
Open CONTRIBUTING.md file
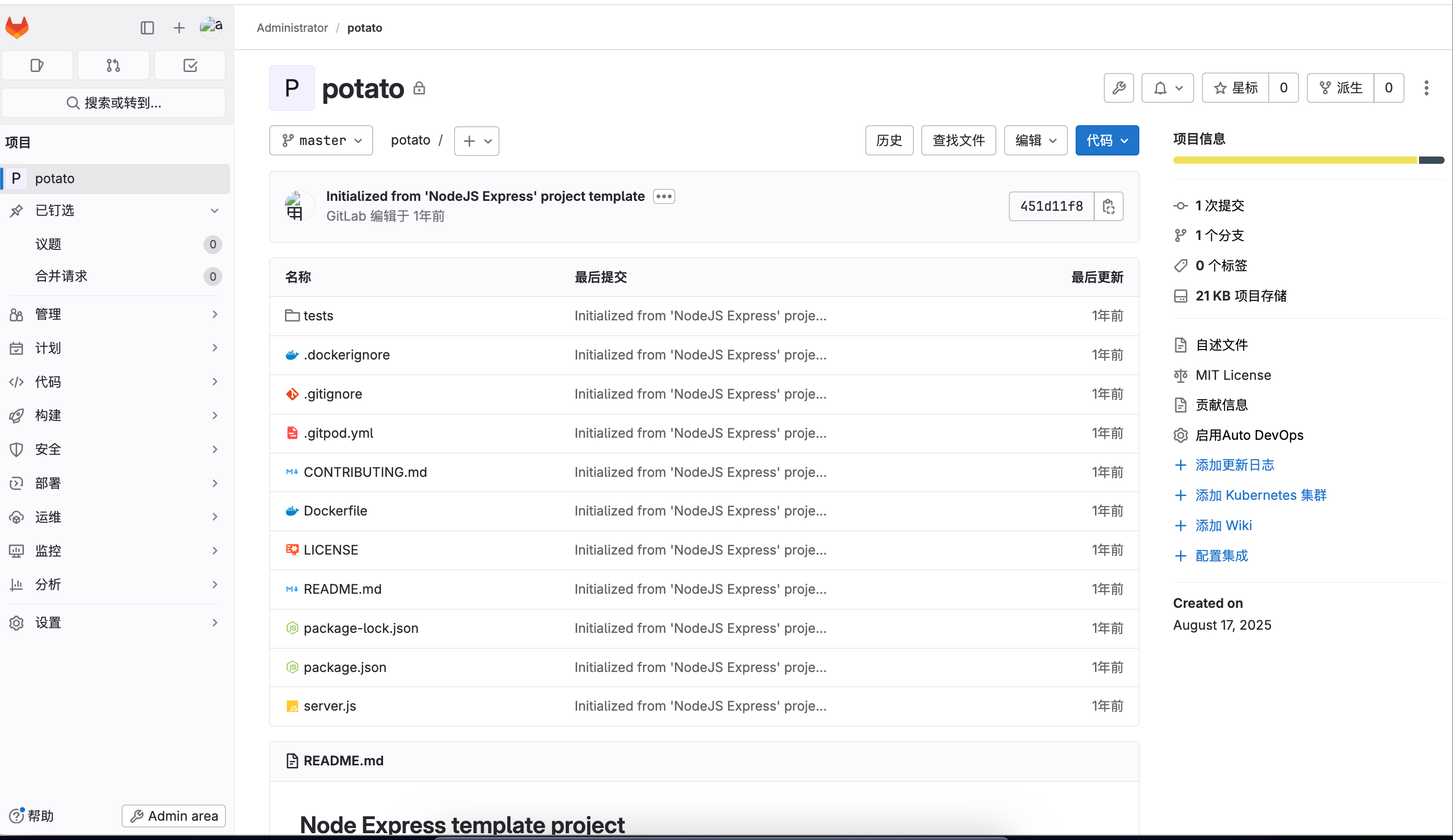[x=365, y=472]
